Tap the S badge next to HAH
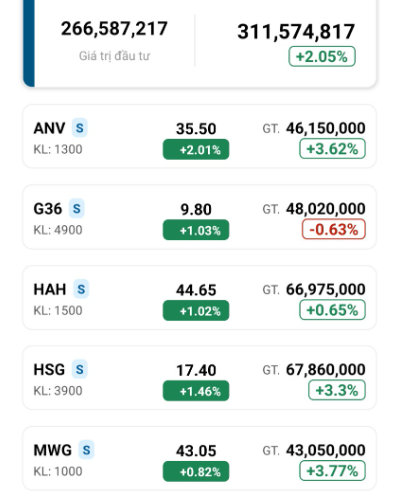Viewport: 399px width, 494px height. click(81, 289)
